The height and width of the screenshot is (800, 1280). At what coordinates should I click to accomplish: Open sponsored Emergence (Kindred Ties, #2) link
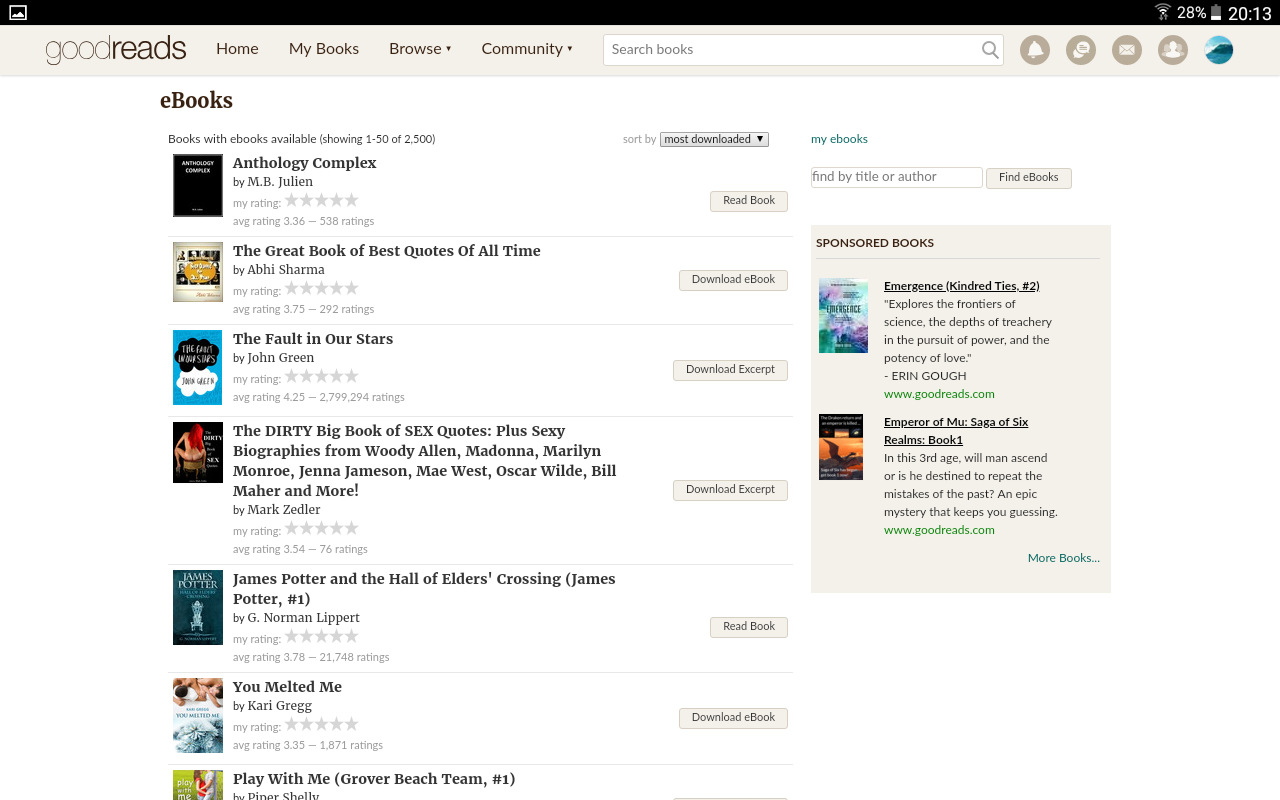962,286
